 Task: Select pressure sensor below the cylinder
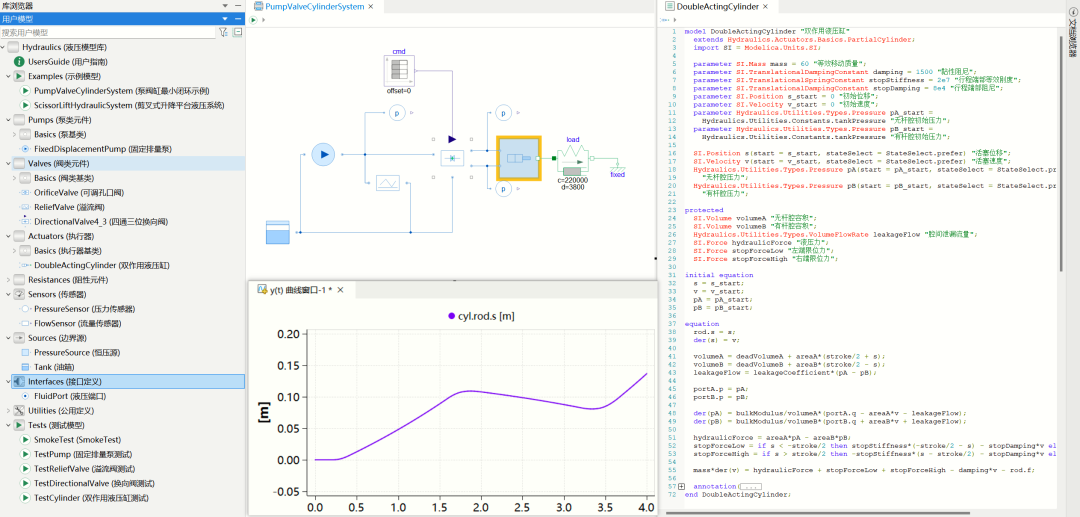[503, 188]
